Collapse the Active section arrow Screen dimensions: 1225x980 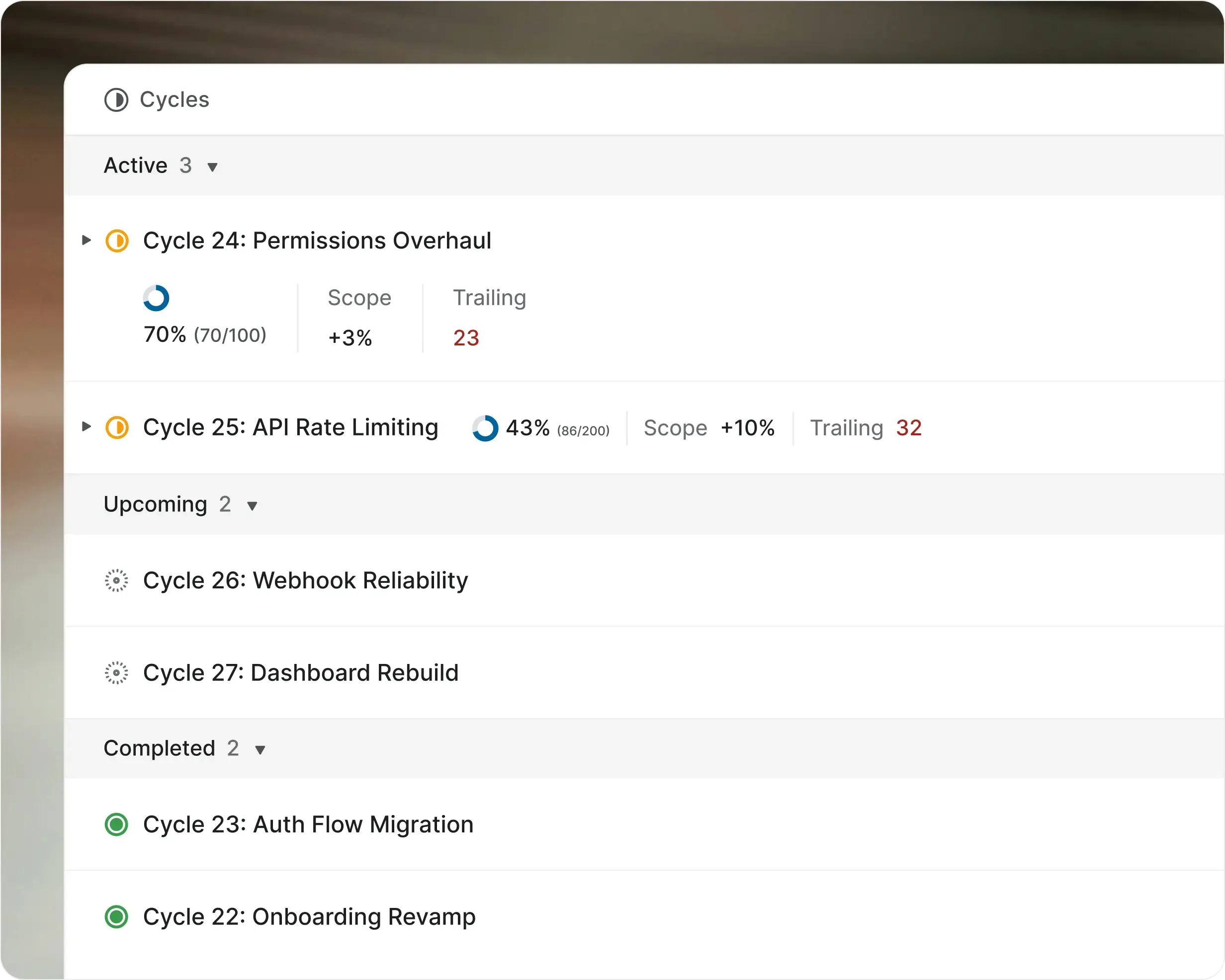(x=212, y=167)
